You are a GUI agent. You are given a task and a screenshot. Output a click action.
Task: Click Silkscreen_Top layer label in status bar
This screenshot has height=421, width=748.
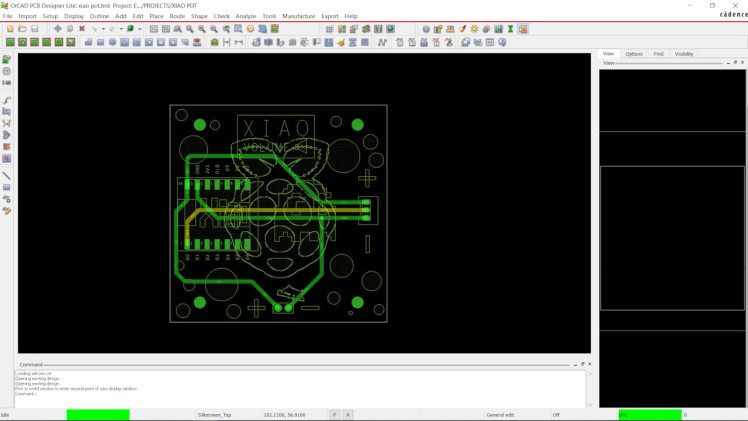coord(215,414)
